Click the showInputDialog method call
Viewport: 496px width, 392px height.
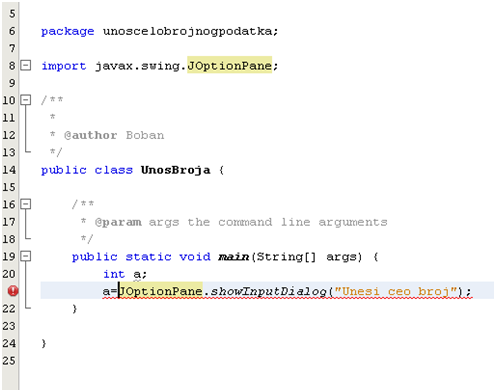[x=268, y=291]
